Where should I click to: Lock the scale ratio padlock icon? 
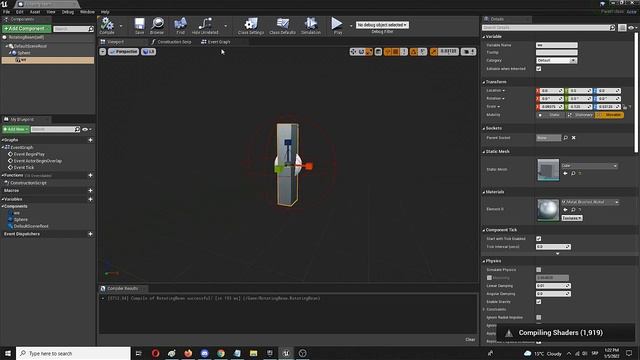(x=625, y=107)
